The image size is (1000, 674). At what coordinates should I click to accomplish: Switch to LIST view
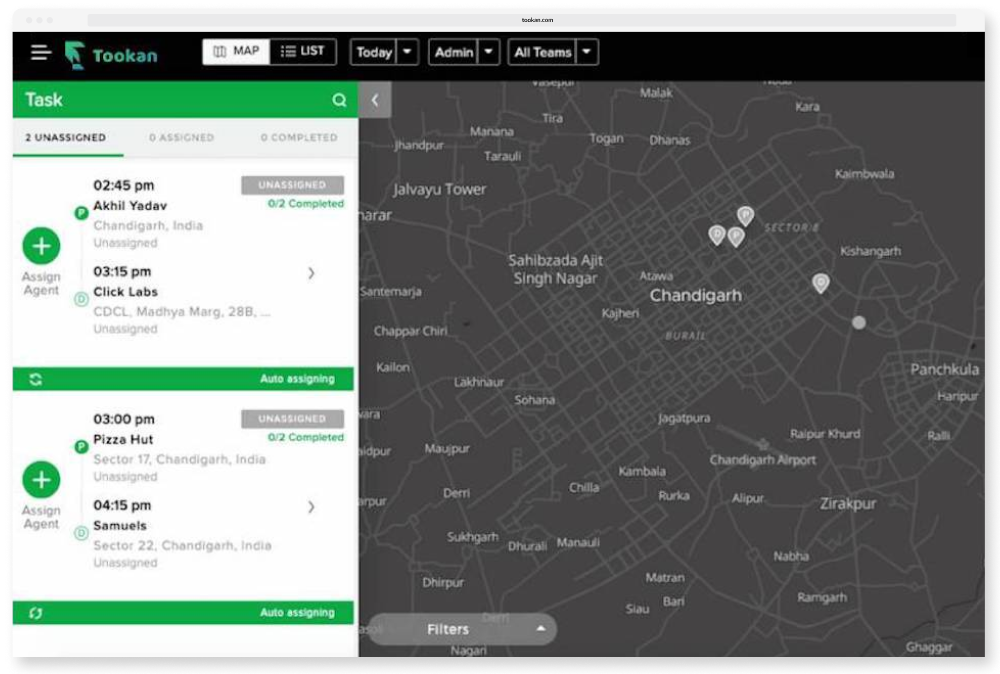coord(303,52)
